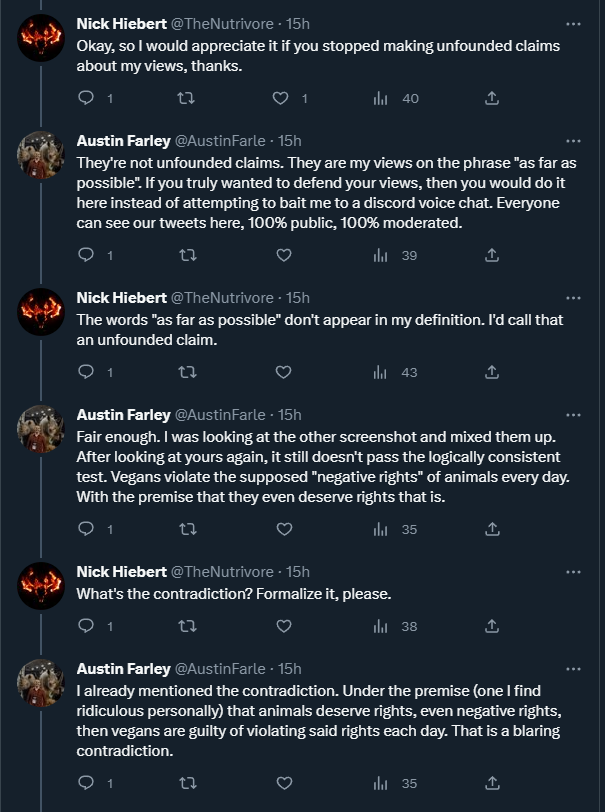Open the 15h timestamp on Austin's last tweet
This screenshot has height=812, width=605.
click(x=290, y=668)
